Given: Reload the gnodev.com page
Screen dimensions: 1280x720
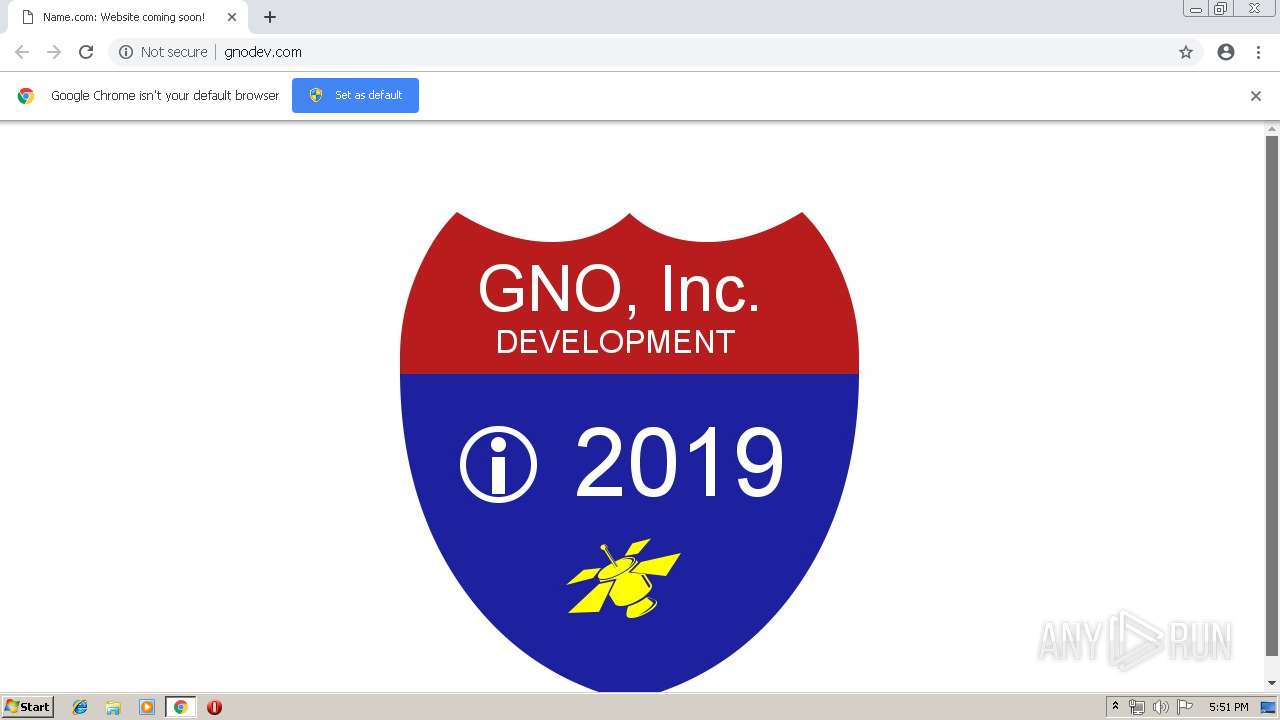Looking at the screenshot, I should point(86,52).
